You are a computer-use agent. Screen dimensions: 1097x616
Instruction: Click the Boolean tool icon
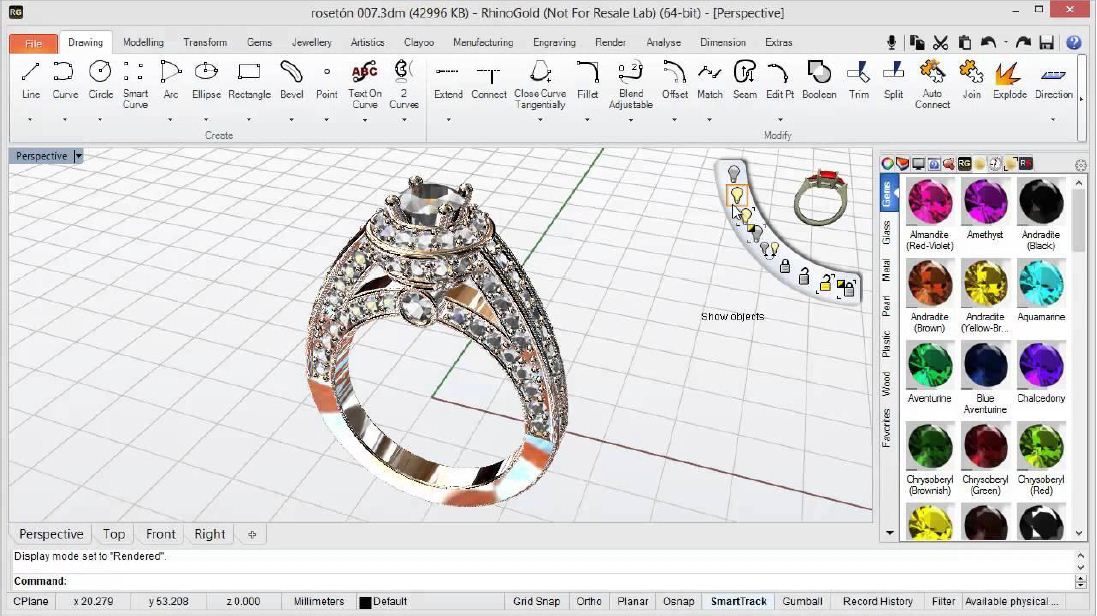819,78
